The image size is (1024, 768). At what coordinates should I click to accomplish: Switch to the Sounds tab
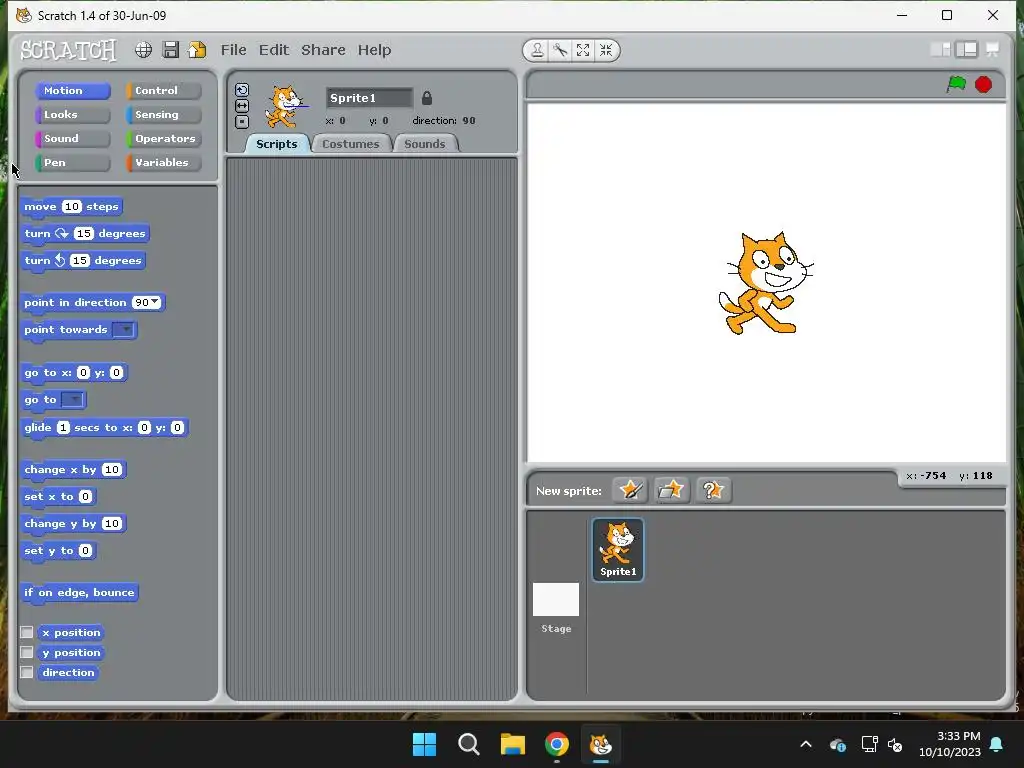(x=424, y=144)
